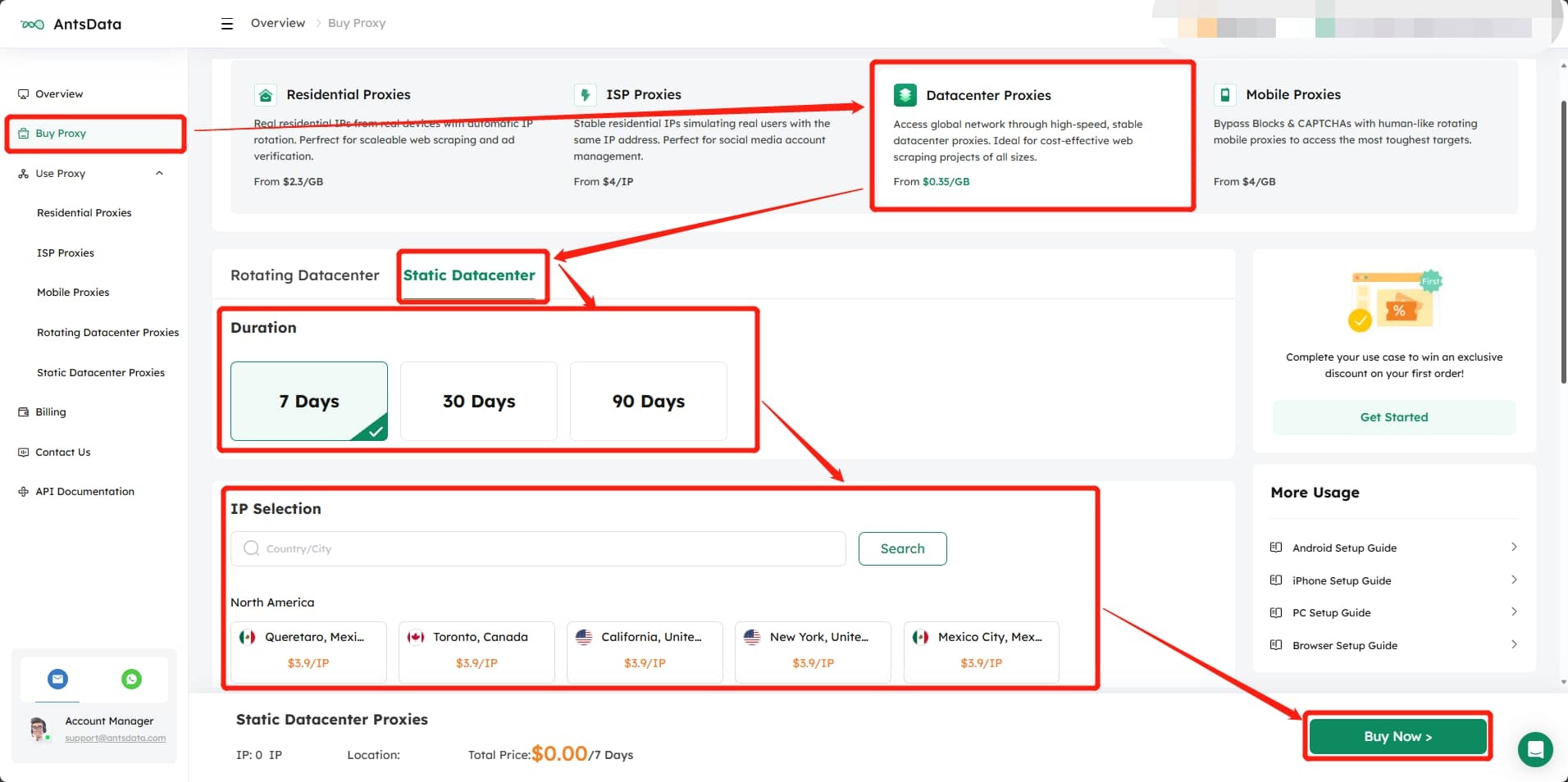Viewport: 1568px width, 782px height.
Task: Open PC Setup Guide arrow
Action: (1514, 612)
